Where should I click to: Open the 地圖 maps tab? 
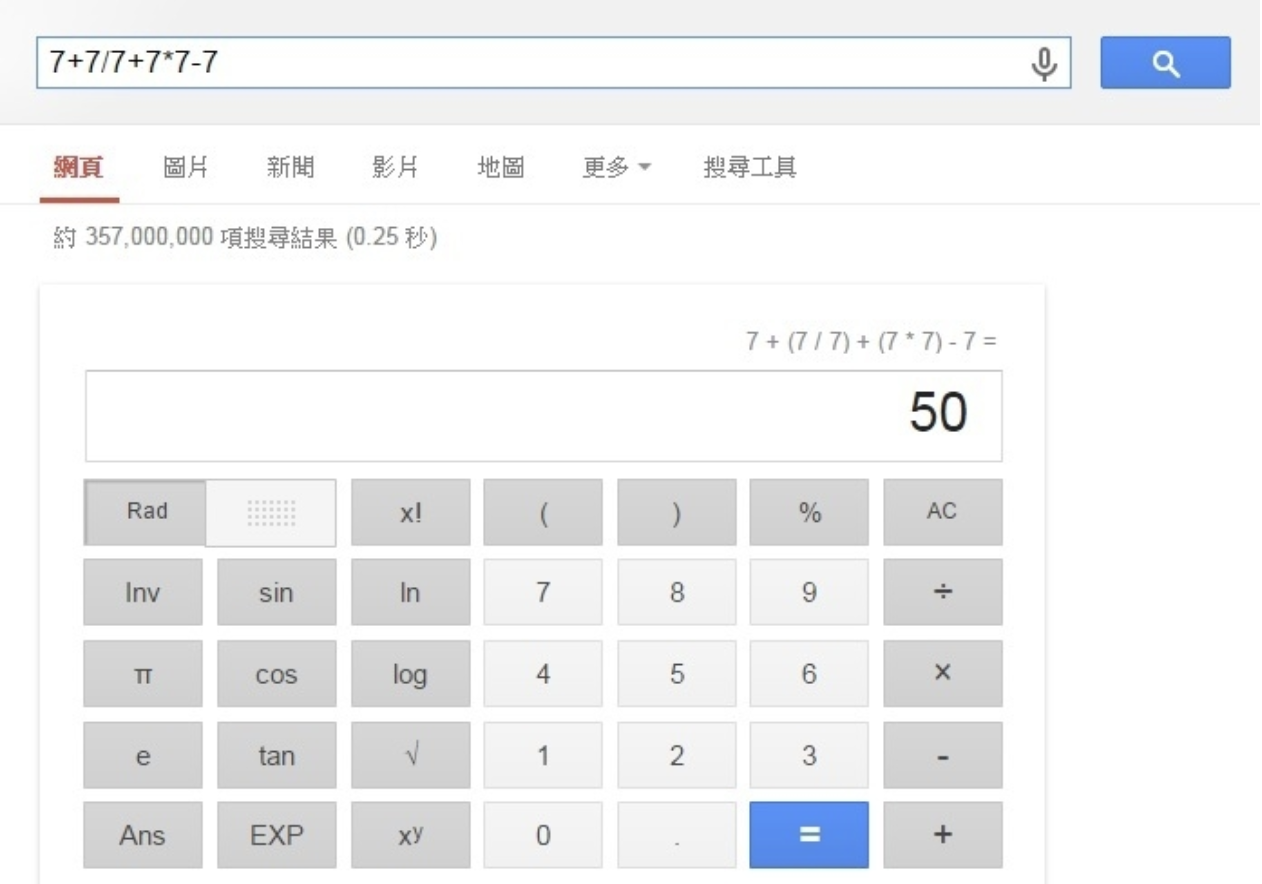coord(501,168)
